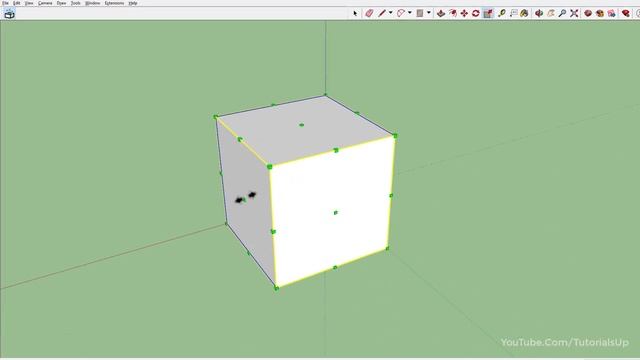This screenshot has width=640, height=360.
Task: Activate the Line pencil tool
Action: 382,13
